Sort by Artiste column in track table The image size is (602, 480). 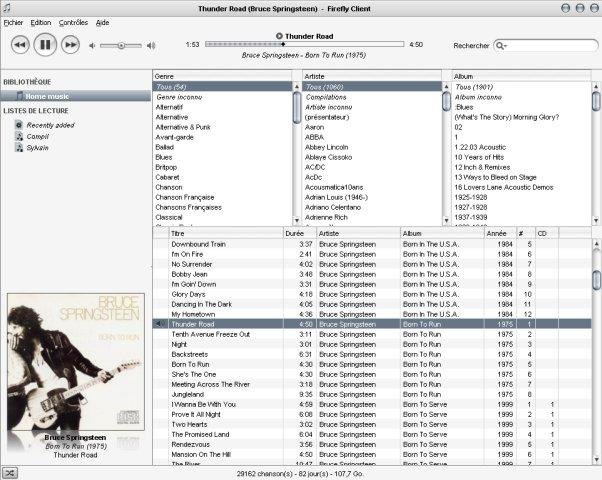point(358,233)
